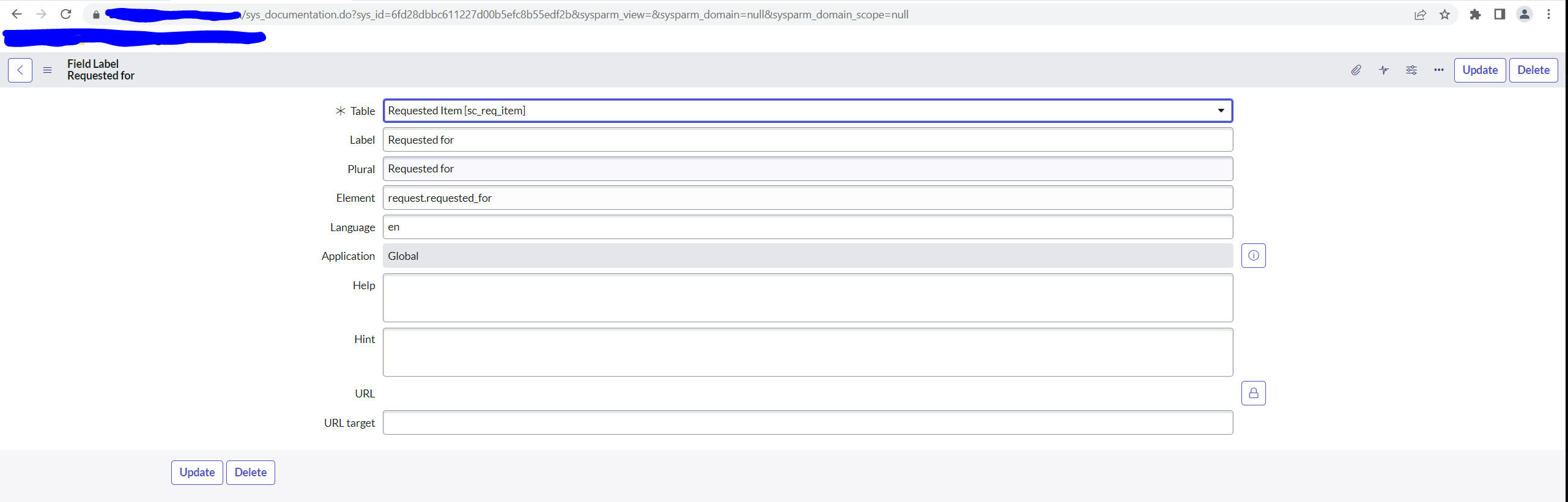Click the Label input field
Image resolution: width=1568 pixels, height=502 pixels.
coord(808,140)
